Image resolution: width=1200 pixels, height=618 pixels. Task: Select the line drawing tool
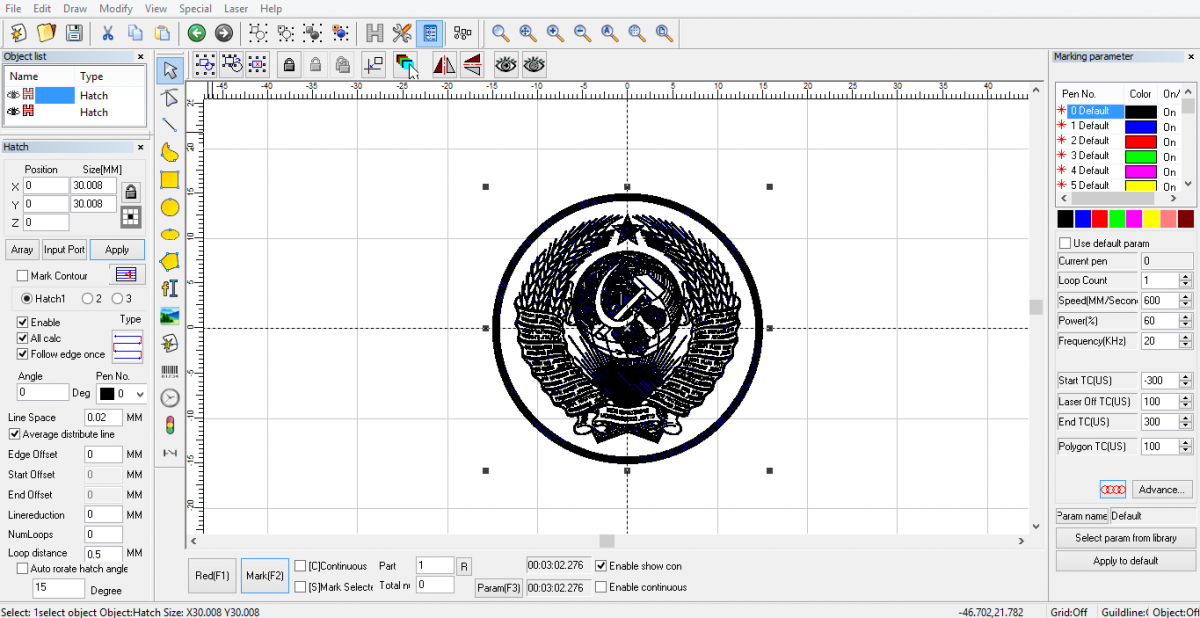(170, 125)
